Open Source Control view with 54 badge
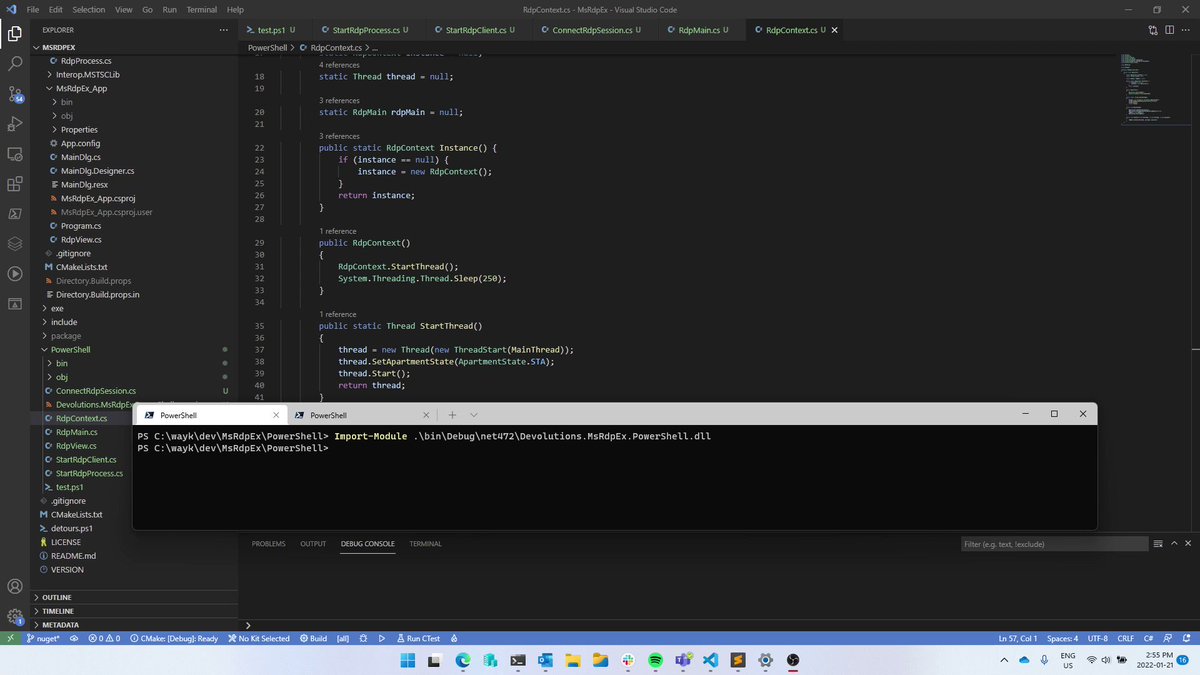 pos(15,94)
